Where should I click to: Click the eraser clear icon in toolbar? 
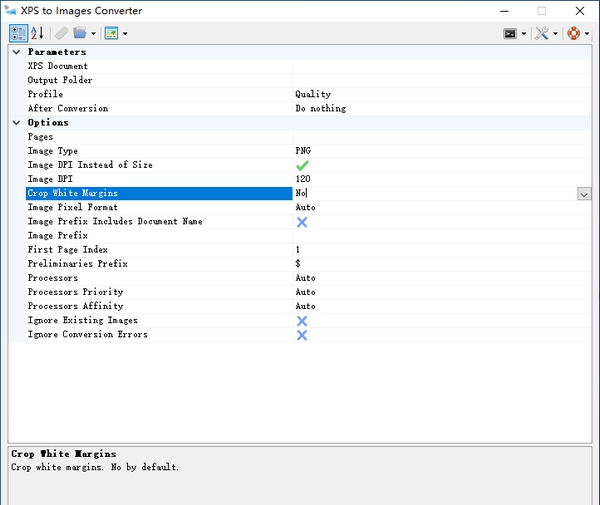tap(61, 33)
